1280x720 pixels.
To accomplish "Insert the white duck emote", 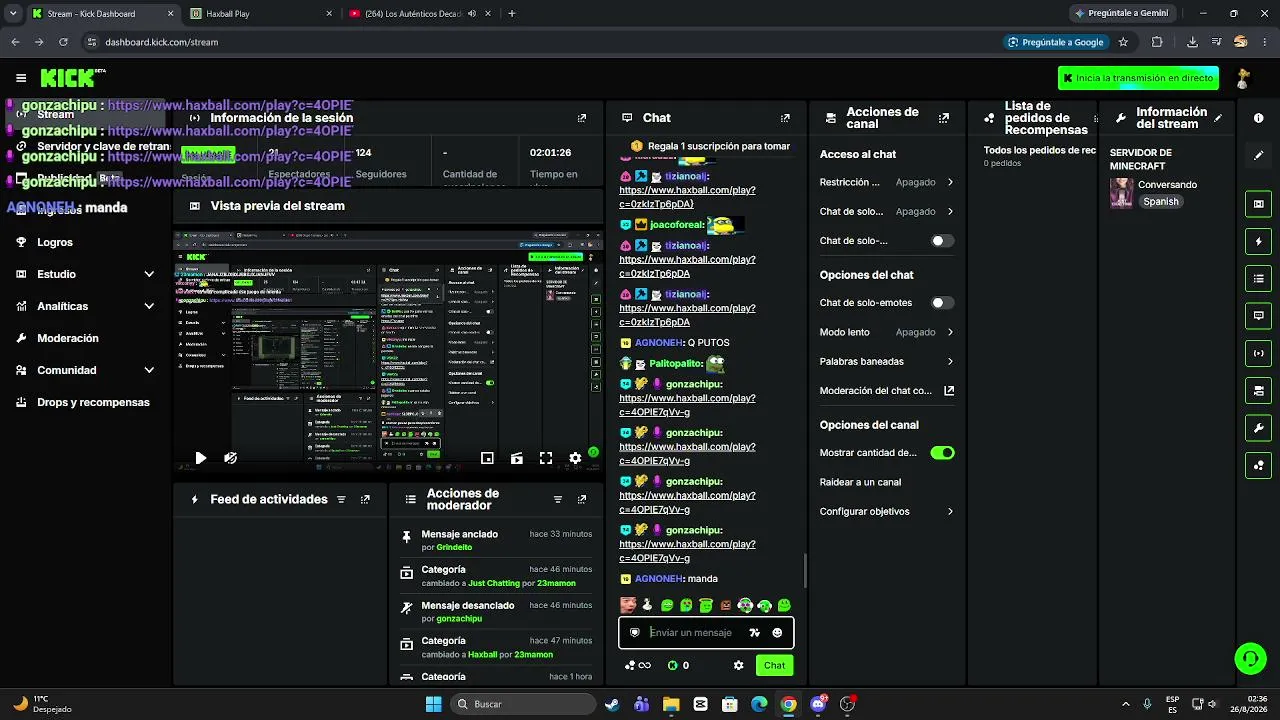I will pyautogui.click(x=646, y=605).
